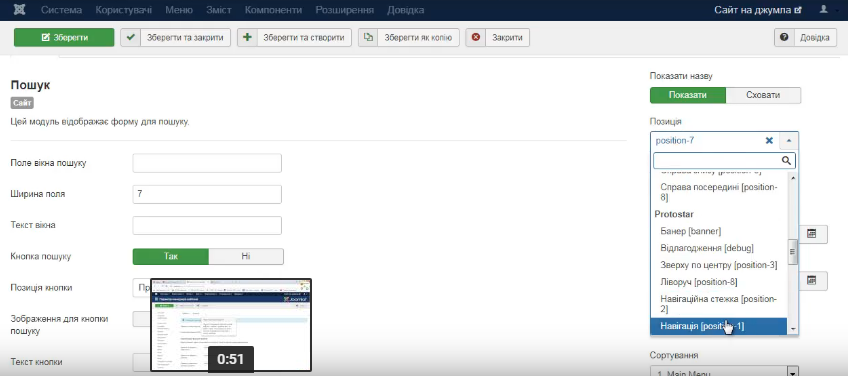Image resolution: width=848 pixels, height=376 pixels.
Task: Click the position list scrollbar thumb
Action: (793, 252)
